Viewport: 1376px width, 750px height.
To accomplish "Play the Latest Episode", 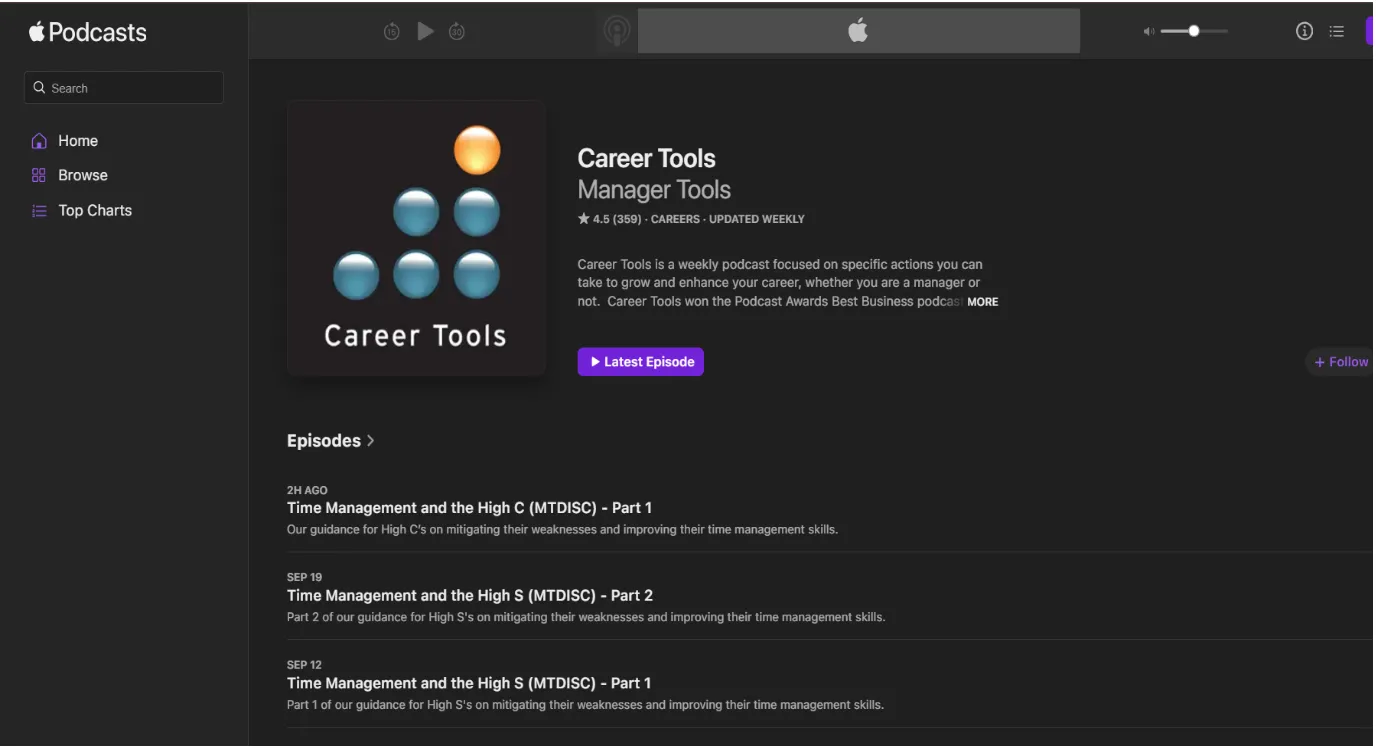I will click(640, 362).
